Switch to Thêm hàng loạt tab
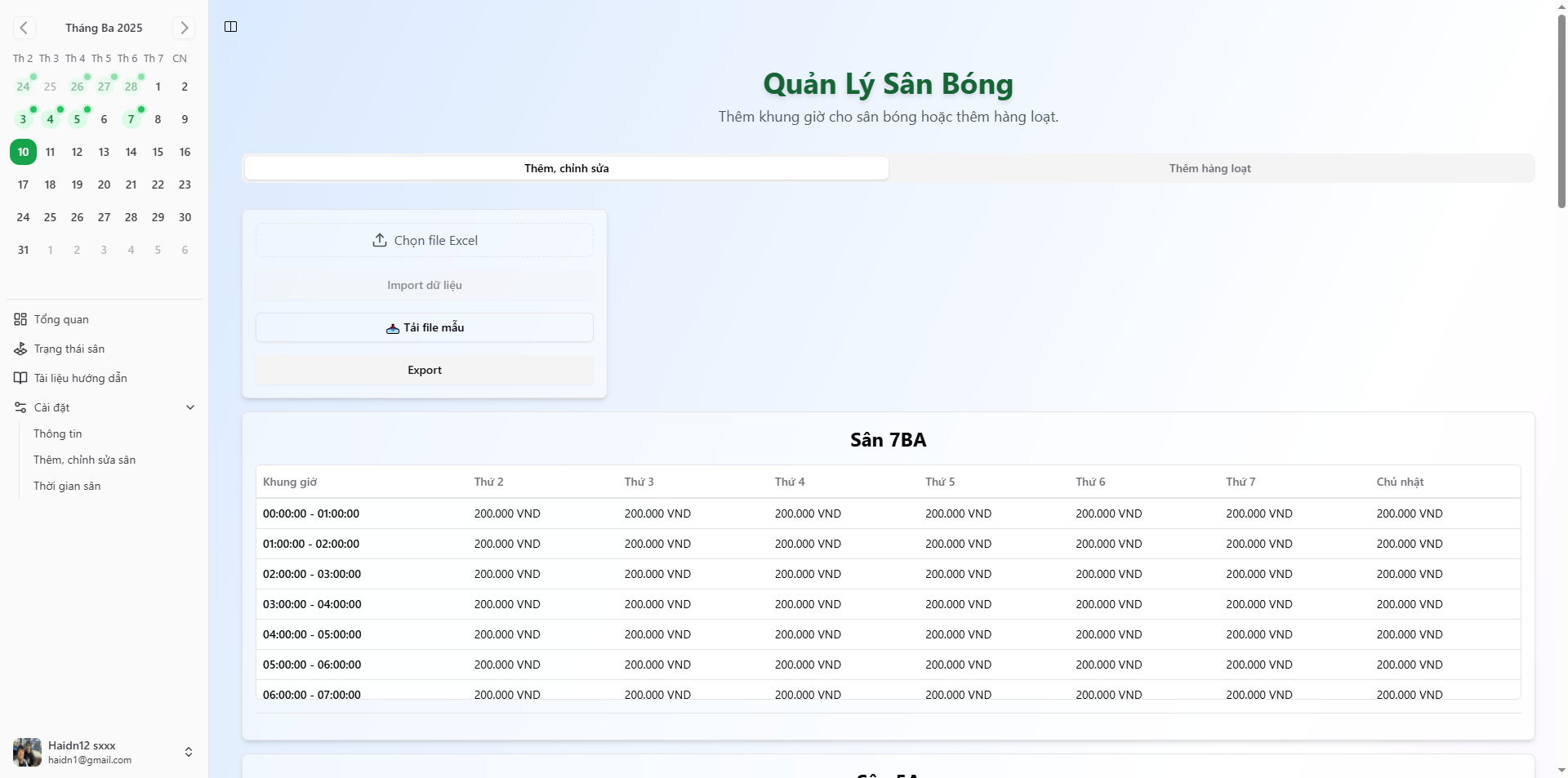The width and height of the screenshot is (1568, 778). coord(1209,168)
